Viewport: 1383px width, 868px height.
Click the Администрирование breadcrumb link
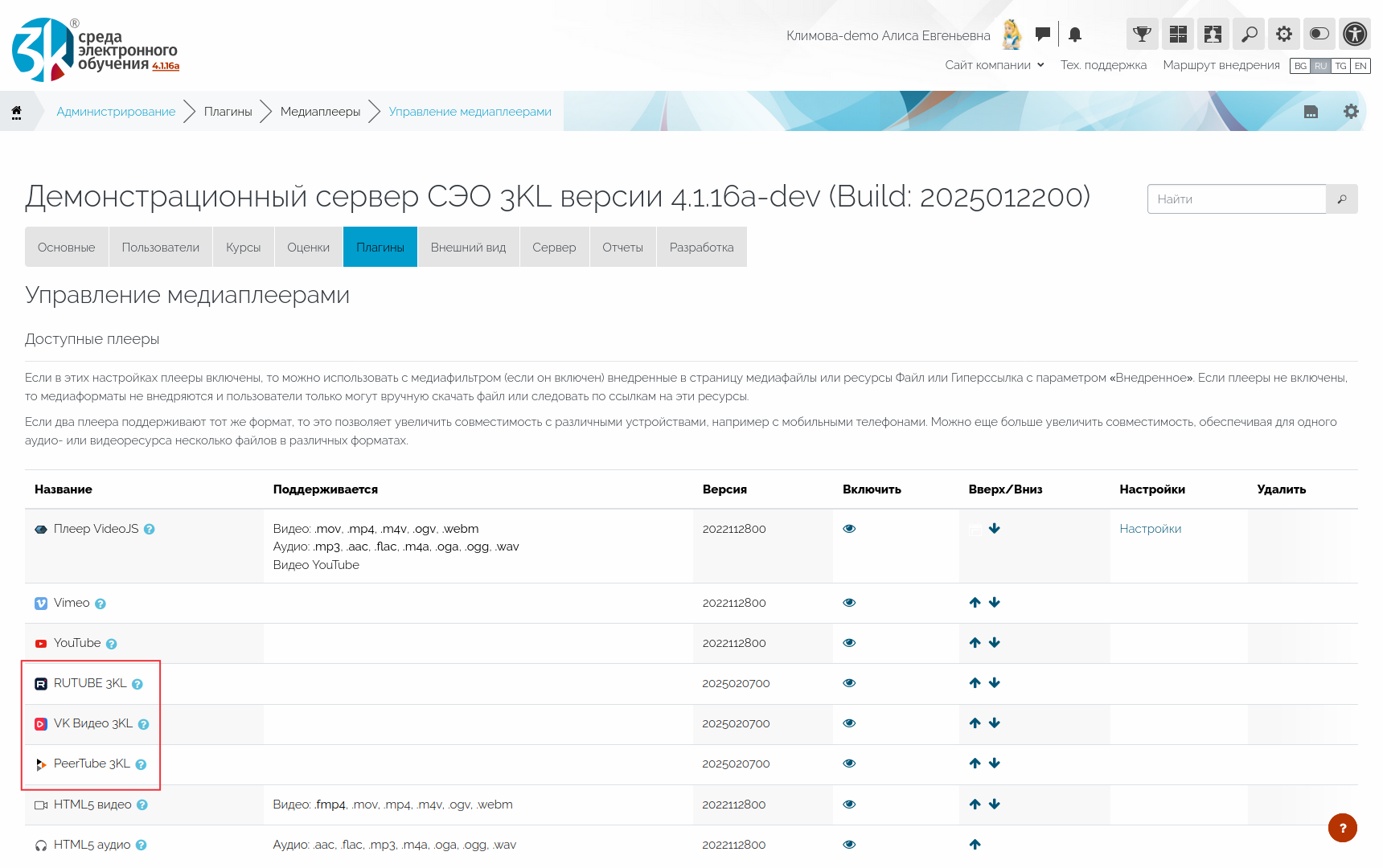click(x=116, y=112)
